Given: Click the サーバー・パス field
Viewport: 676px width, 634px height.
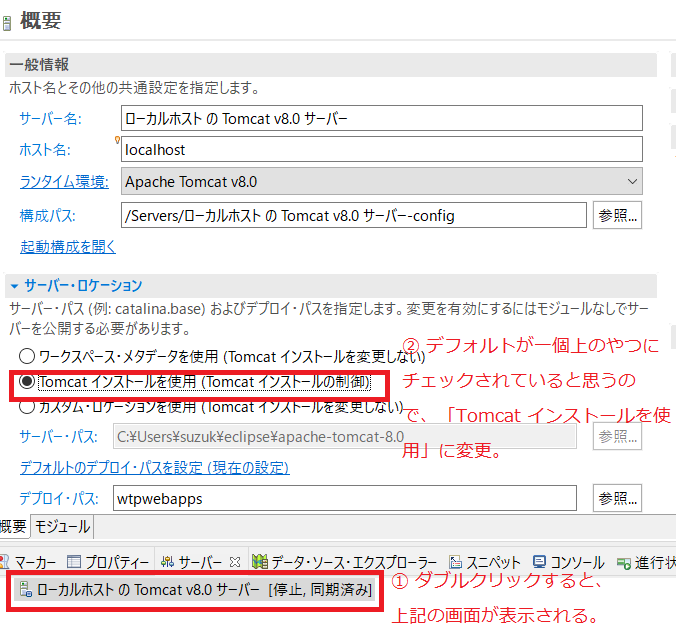Looking at the screenshot, I should (344, 437).
